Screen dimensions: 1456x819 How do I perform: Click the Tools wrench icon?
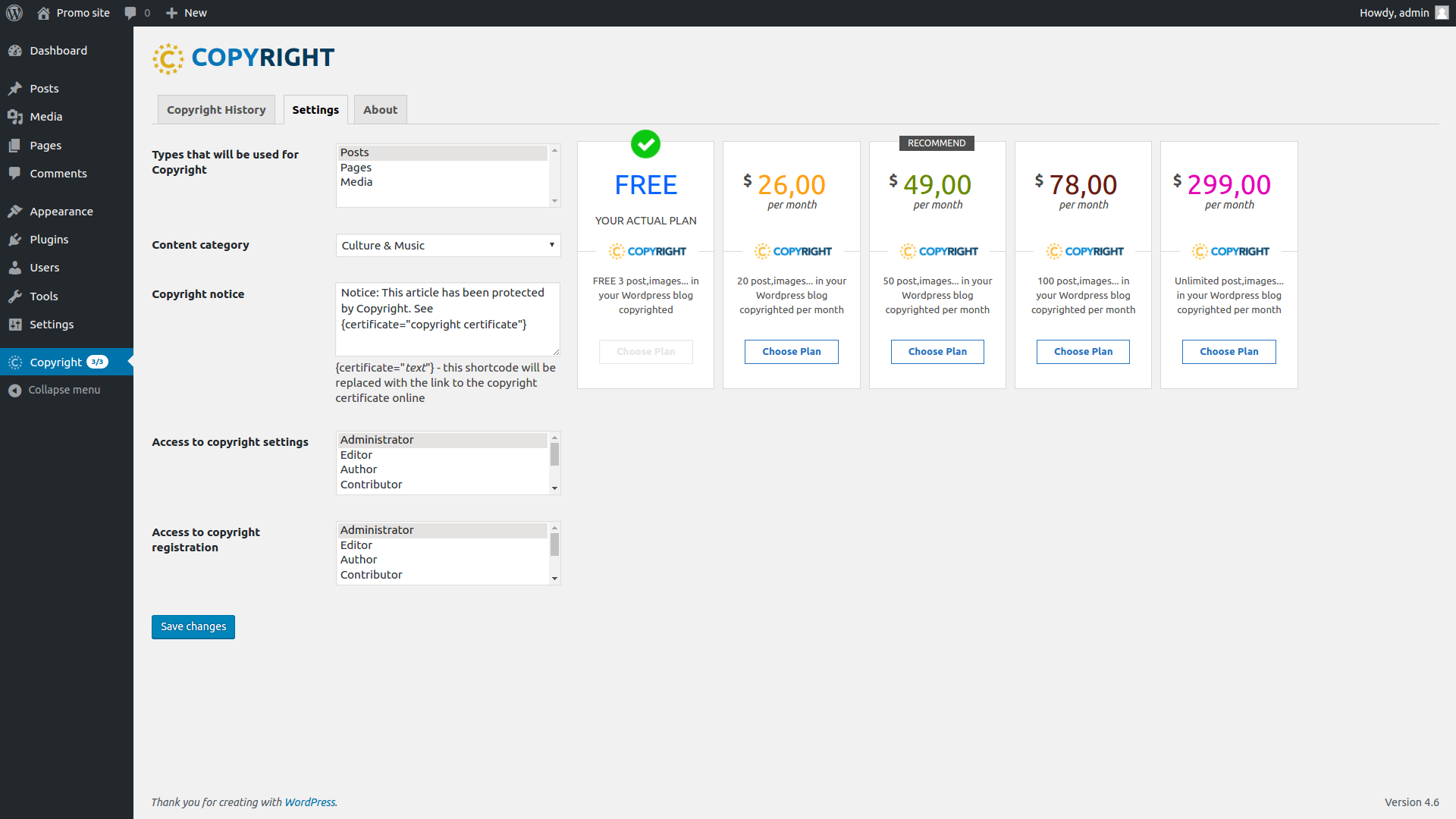(15, 297)
